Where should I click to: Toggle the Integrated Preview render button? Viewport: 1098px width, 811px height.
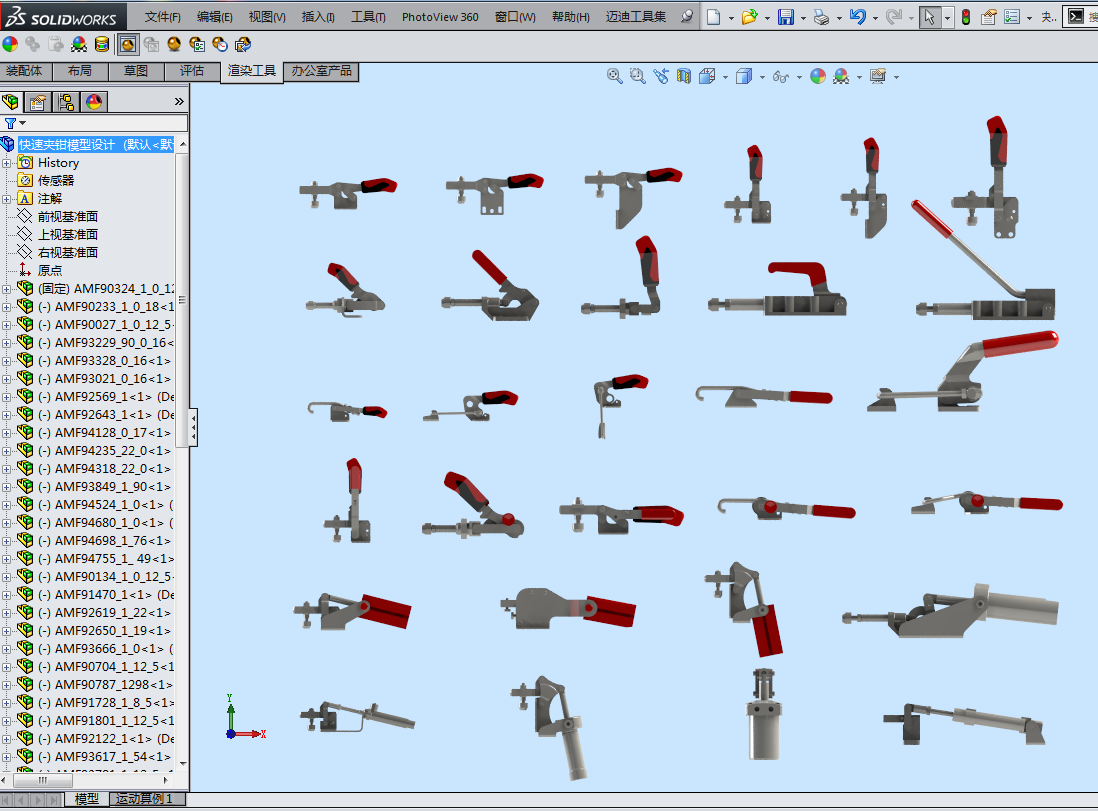click(128, 44)
